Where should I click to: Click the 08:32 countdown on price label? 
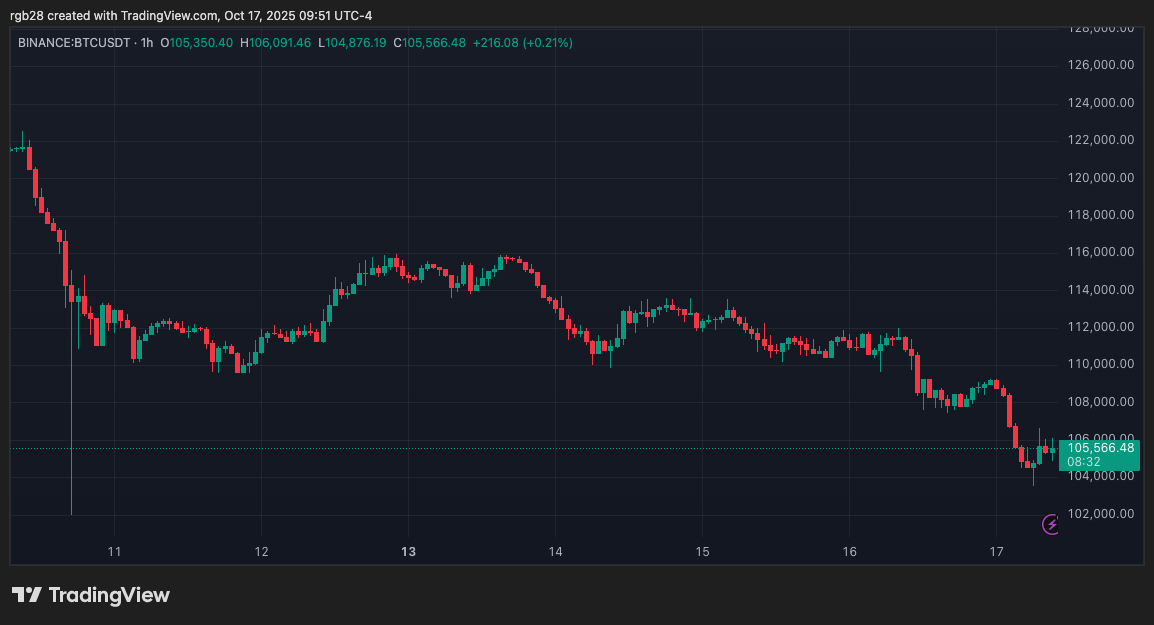[x=1082, y=463]
